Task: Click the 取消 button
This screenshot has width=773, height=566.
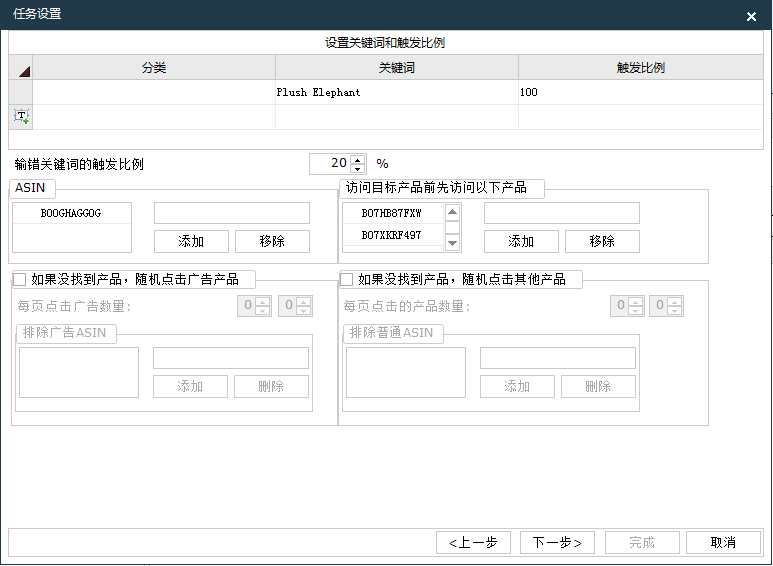Action: click(x=723, y=542)
